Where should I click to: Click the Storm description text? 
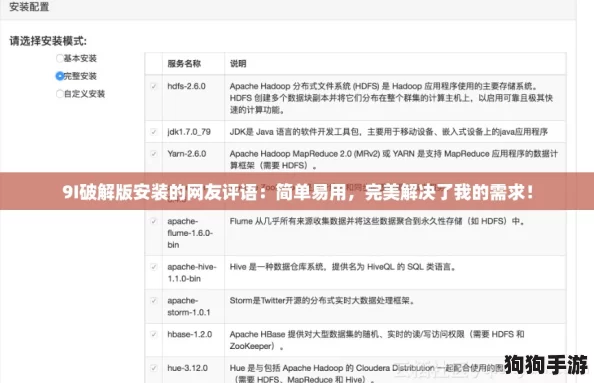(x=322, y=301)
